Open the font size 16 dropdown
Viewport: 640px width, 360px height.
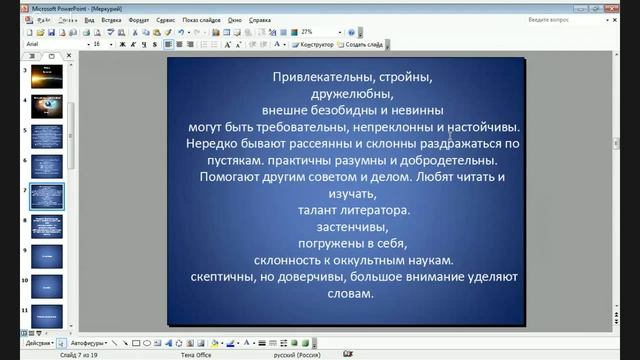[111, 44]
